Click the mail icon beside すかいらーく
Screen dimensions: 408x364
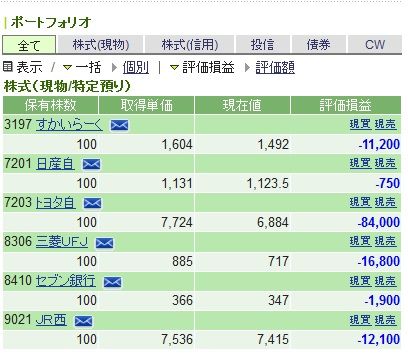pyautogui.click(x=119, y=125)
